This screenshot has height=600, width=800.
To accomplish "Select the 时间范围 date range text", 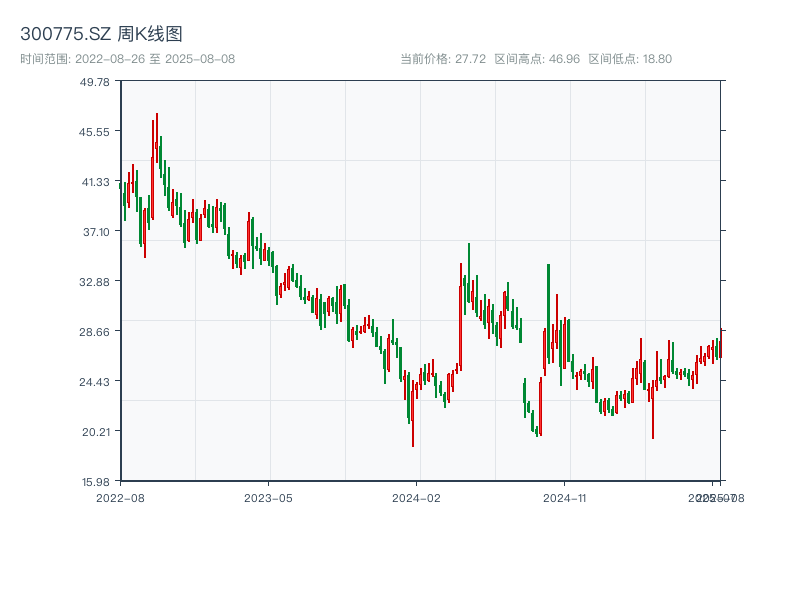I will (x=127, y=59).
